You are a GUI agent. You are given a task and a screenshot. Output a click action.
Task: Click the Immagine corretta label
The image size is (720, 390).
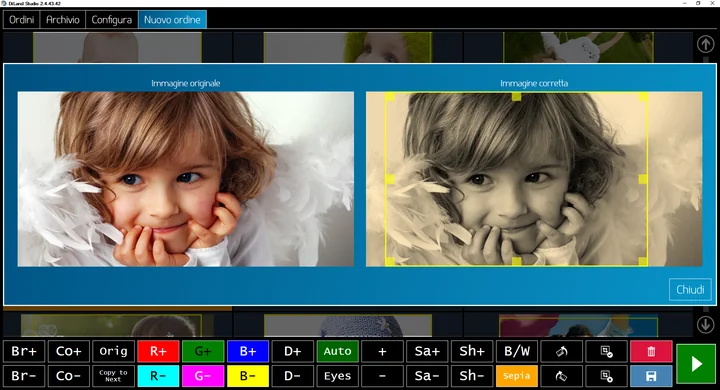[x=534, y=83]
